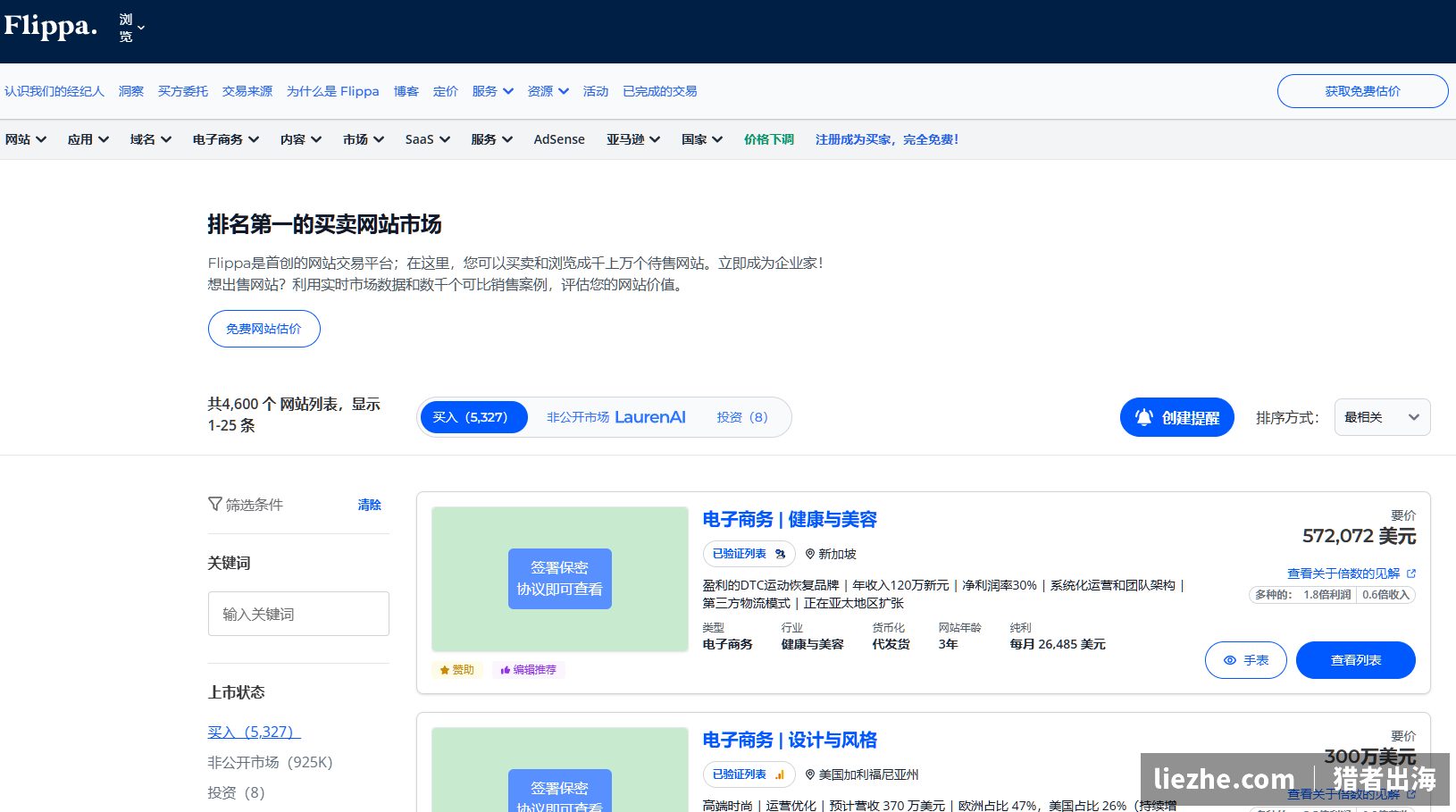The width and height of the screenshot is (1456, 812).
Task: Focus the 输入关键词 keyword field
Action: [x=298, y=614]
